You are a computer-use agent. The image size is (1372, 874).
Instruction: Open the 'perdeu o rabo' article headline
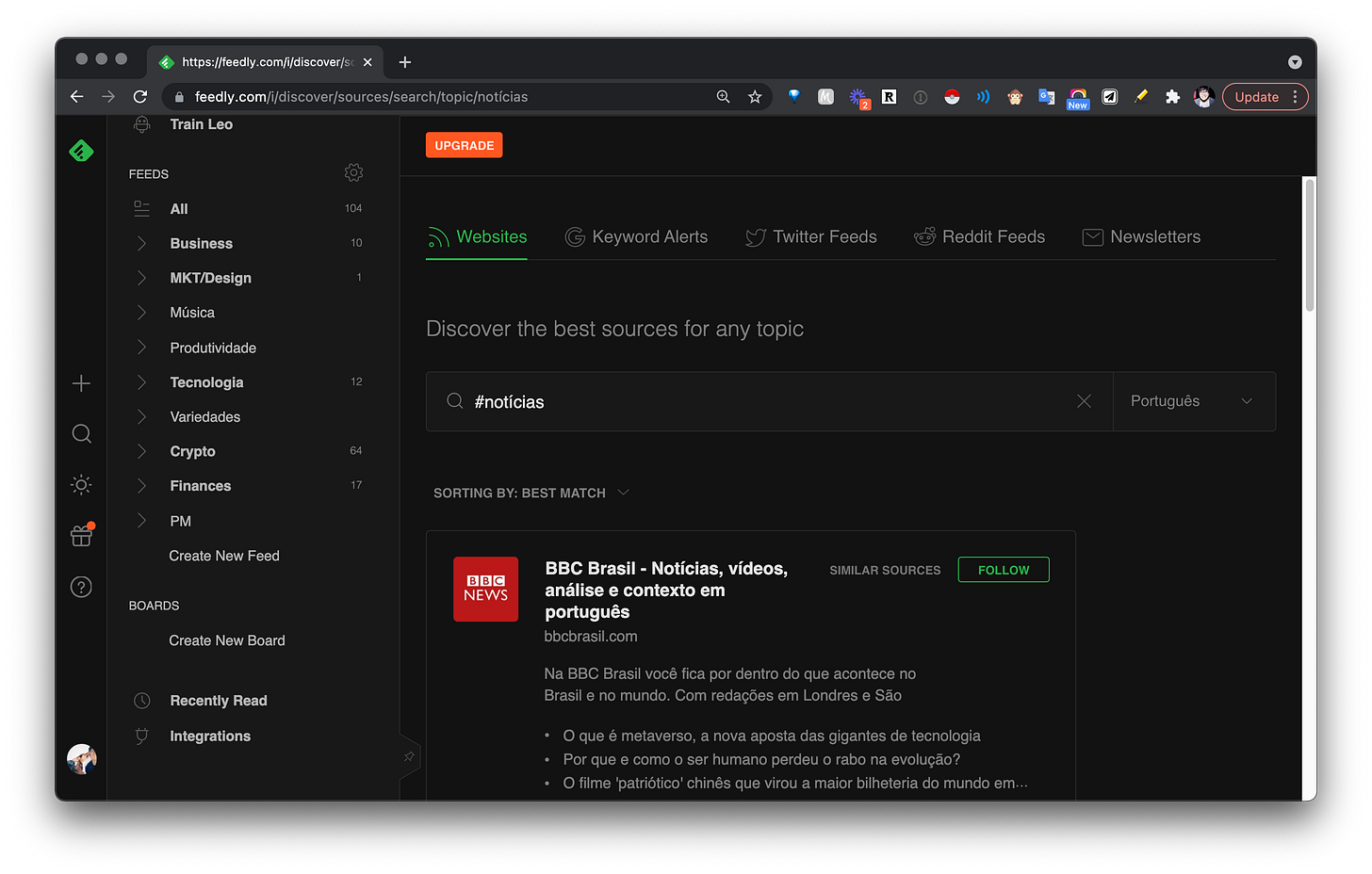761,759
